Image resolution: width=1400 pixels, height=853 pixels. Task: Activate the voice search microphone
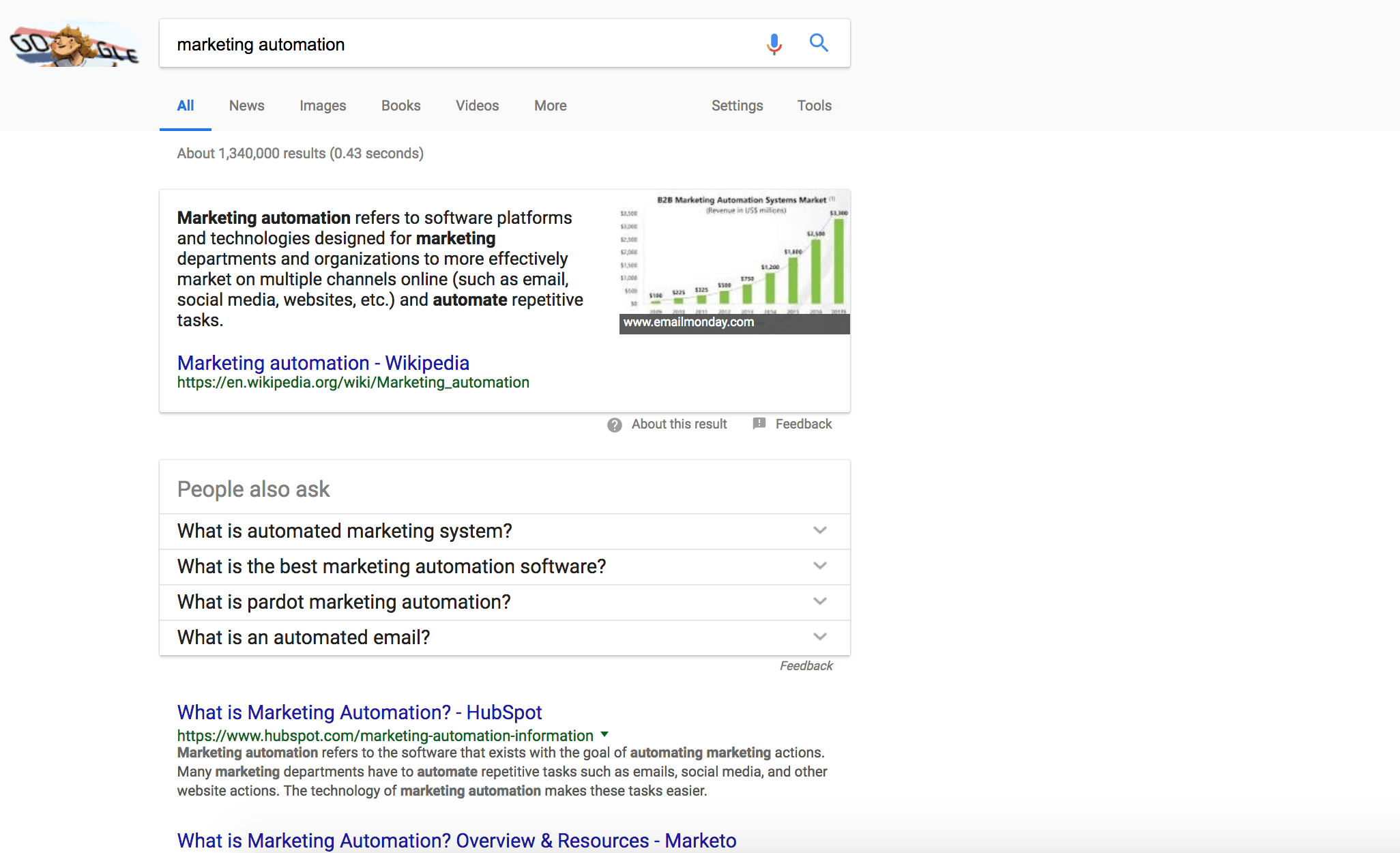(774, 43)
